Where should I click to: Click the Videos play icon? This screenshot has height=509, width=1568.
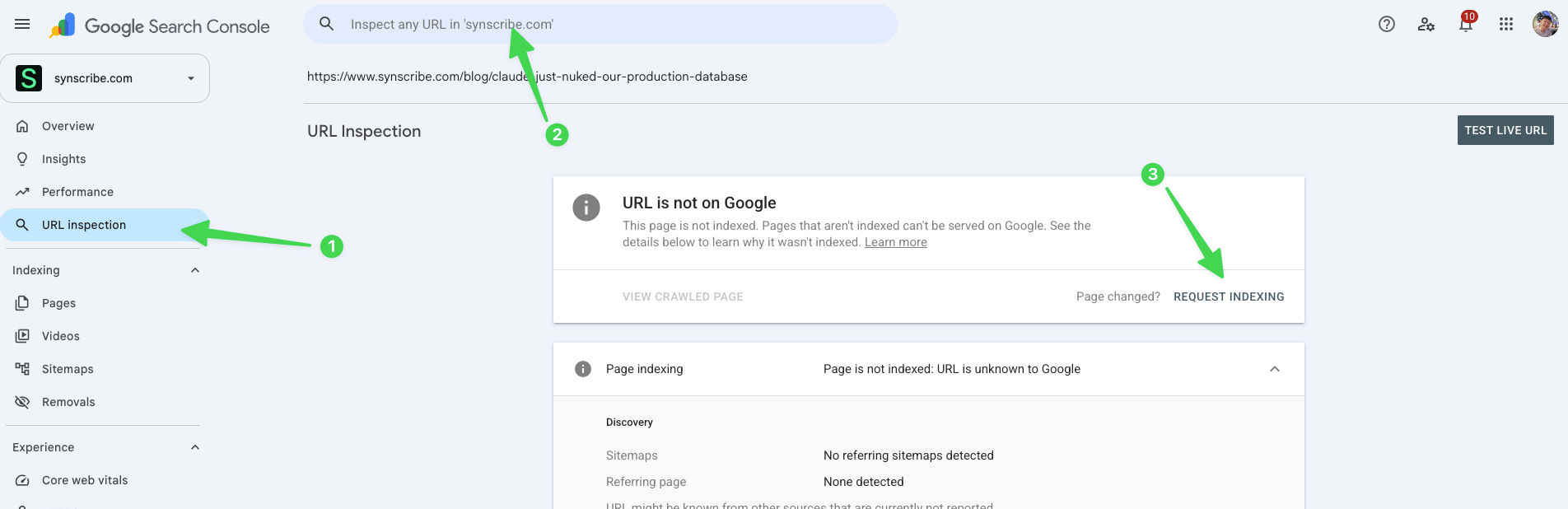[x=22, y=336]
